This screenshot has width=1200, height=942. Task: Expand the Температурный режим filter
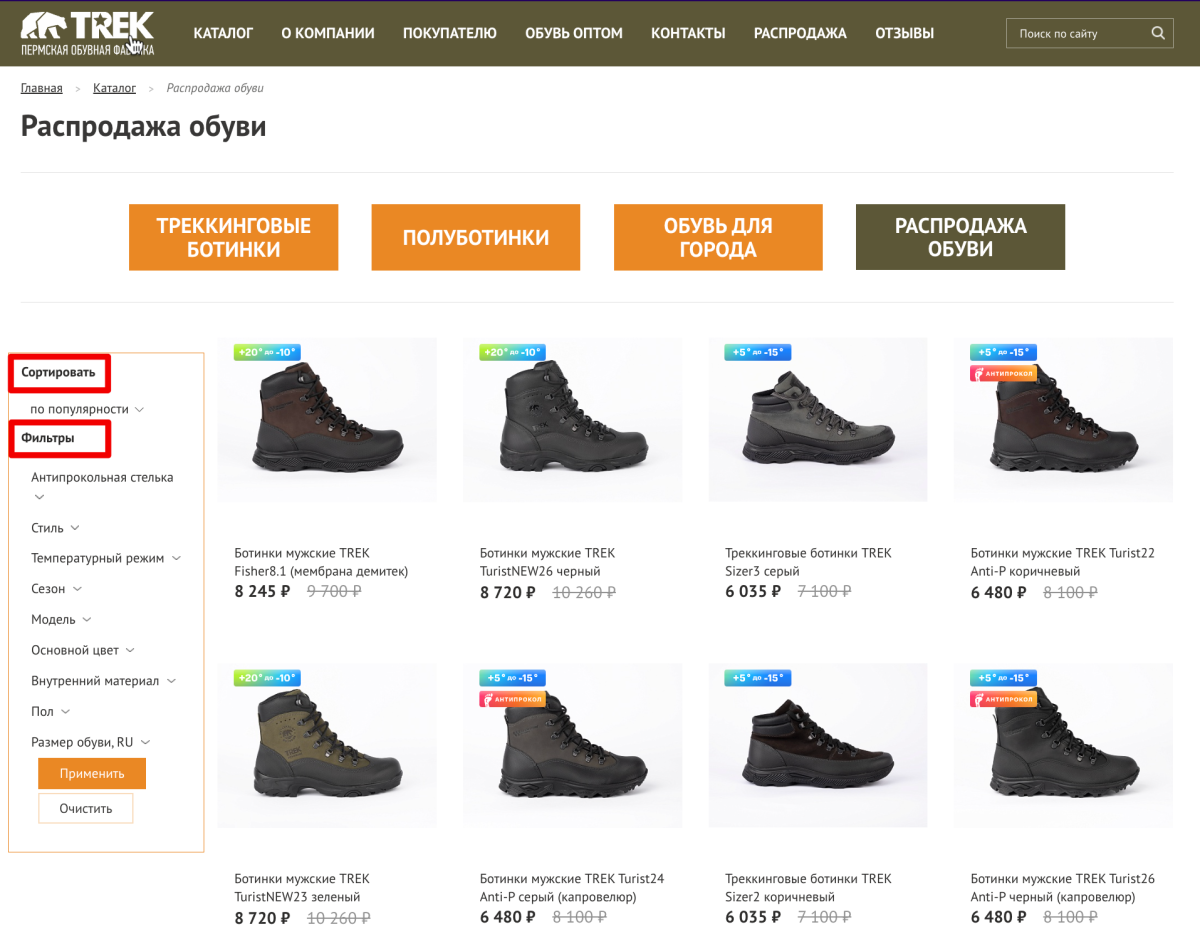(x=106, y=558)
